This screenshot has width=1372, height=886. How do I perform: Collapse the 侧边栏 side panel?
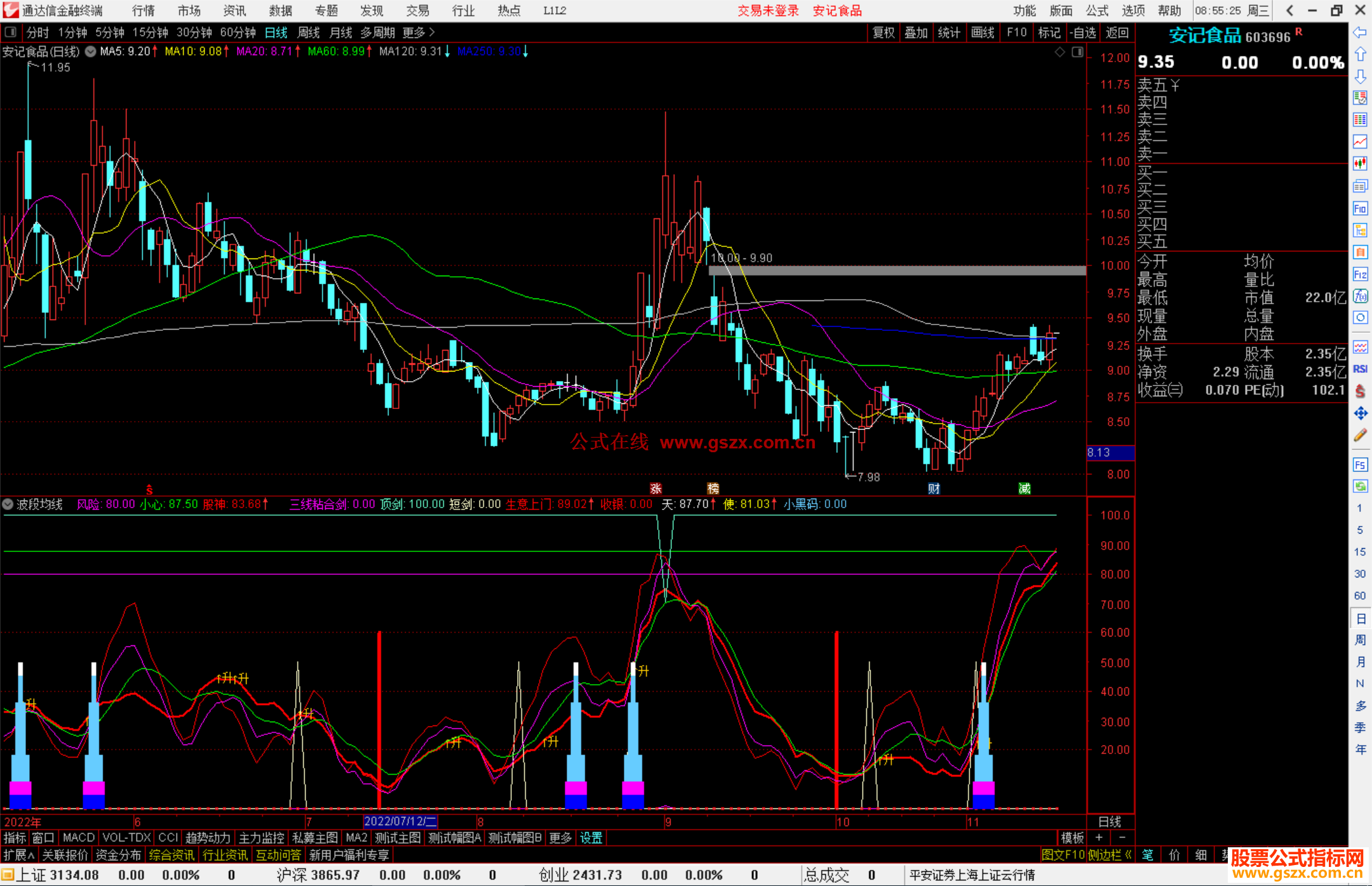click(1110, 855)
